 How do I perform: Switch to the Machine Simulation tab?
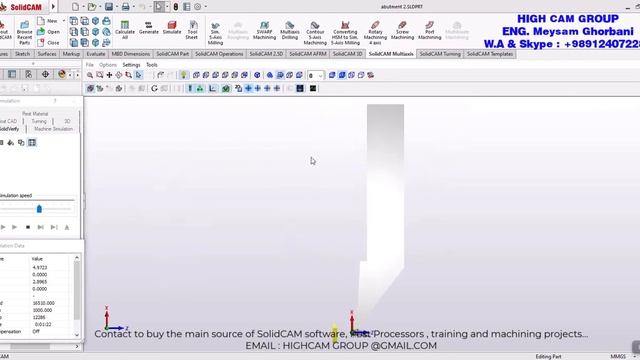coord(53,129)
